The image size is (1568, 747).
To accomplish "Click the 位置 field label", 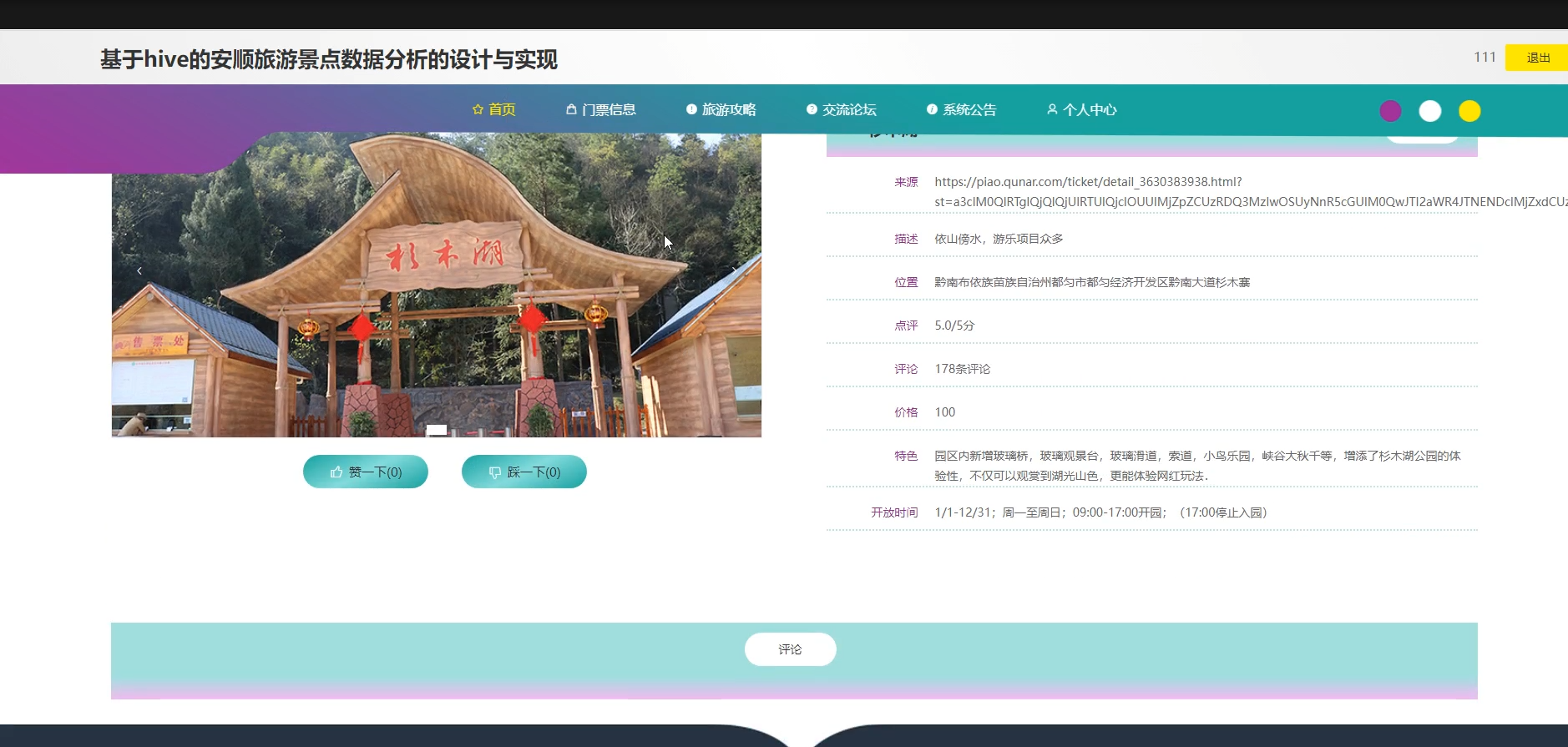I will coord(906,282).
